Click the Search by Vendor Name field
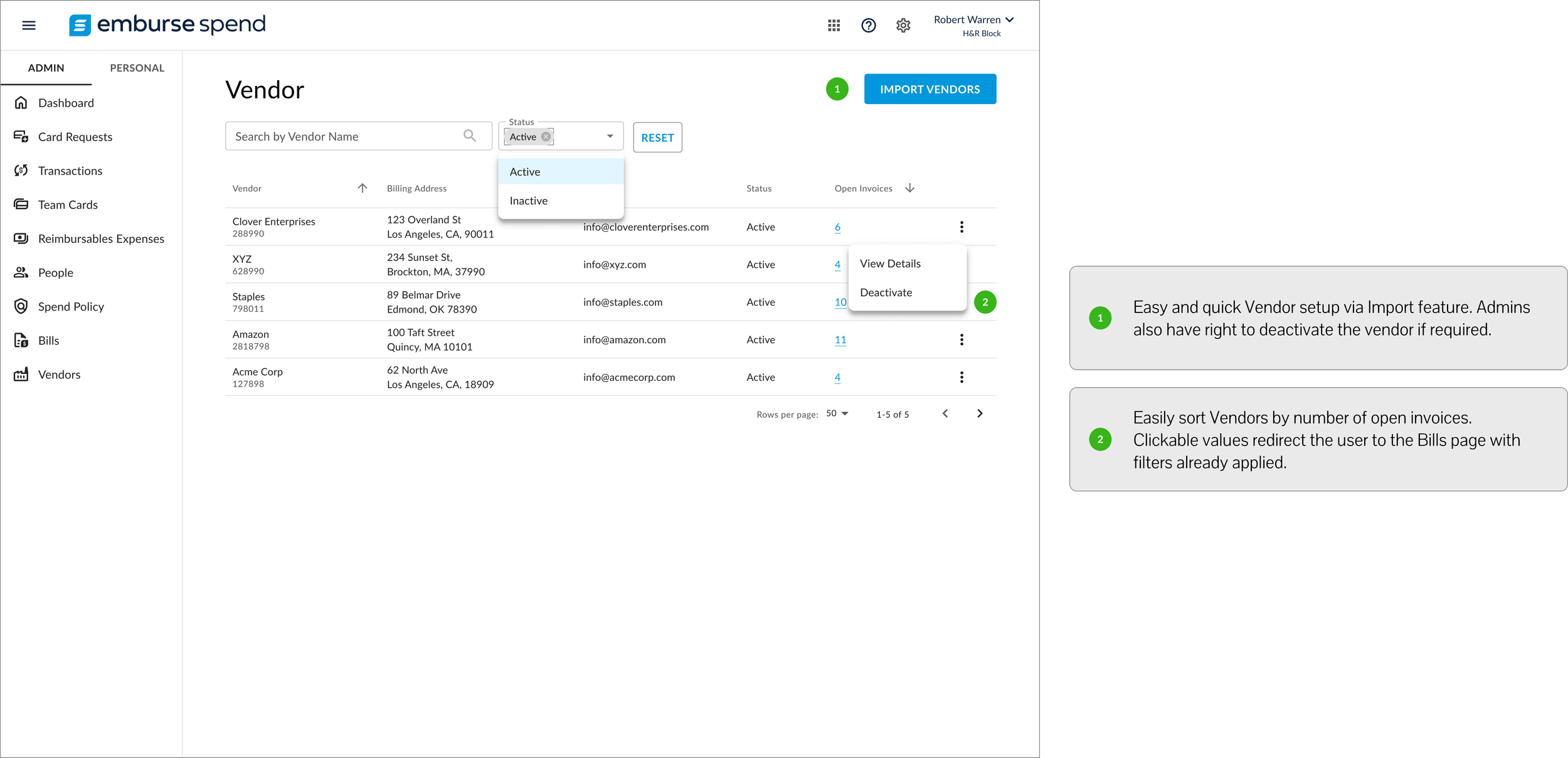This screenshot has height=758, width=1568. point(345,136)
